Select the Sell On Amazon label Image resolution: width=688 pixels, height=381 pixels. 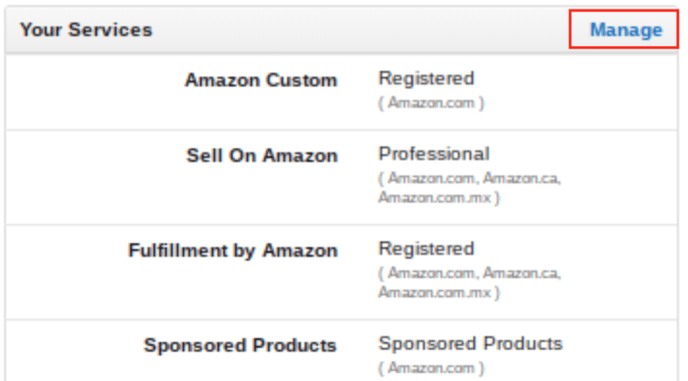(x=262, y=156)
